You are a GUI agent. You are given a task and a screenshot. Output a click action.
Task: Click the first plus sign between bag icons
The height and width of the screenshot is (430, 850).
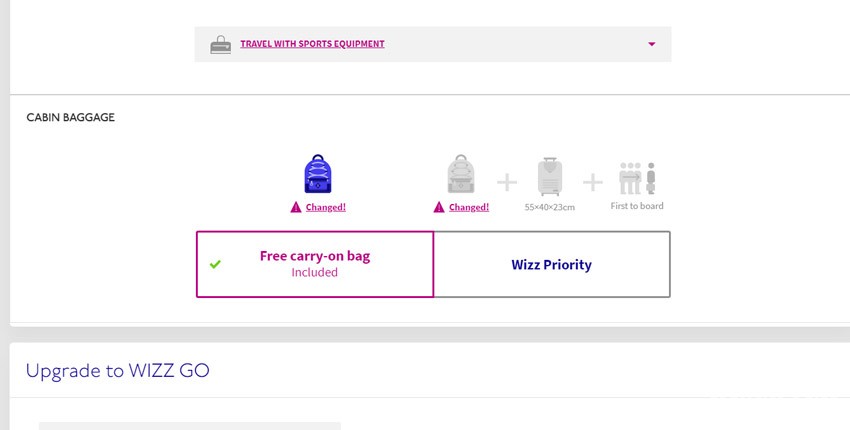coord(507,182)
